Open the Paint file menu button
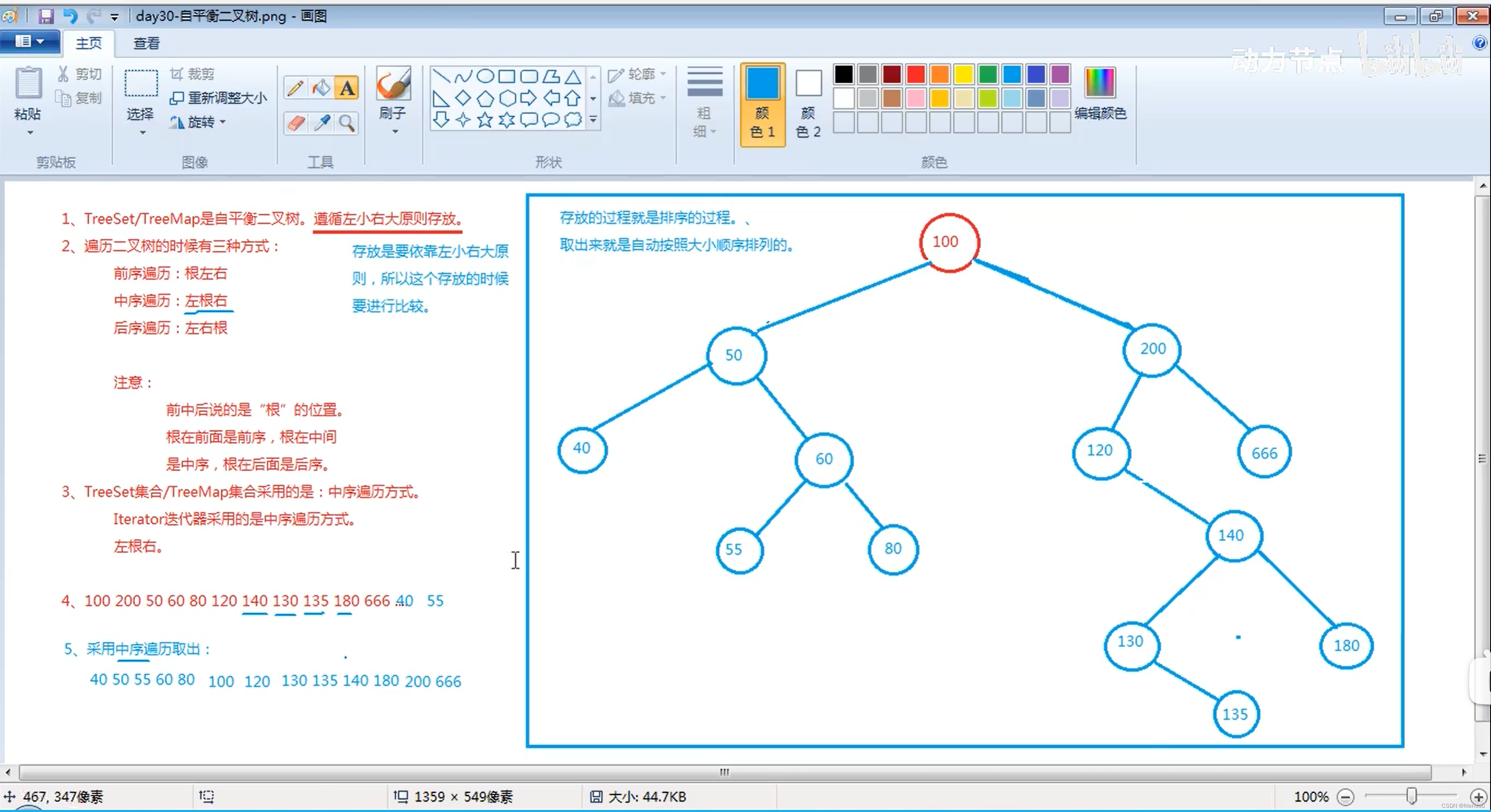This screenshot has height=812, width=1491. (30, 42)
